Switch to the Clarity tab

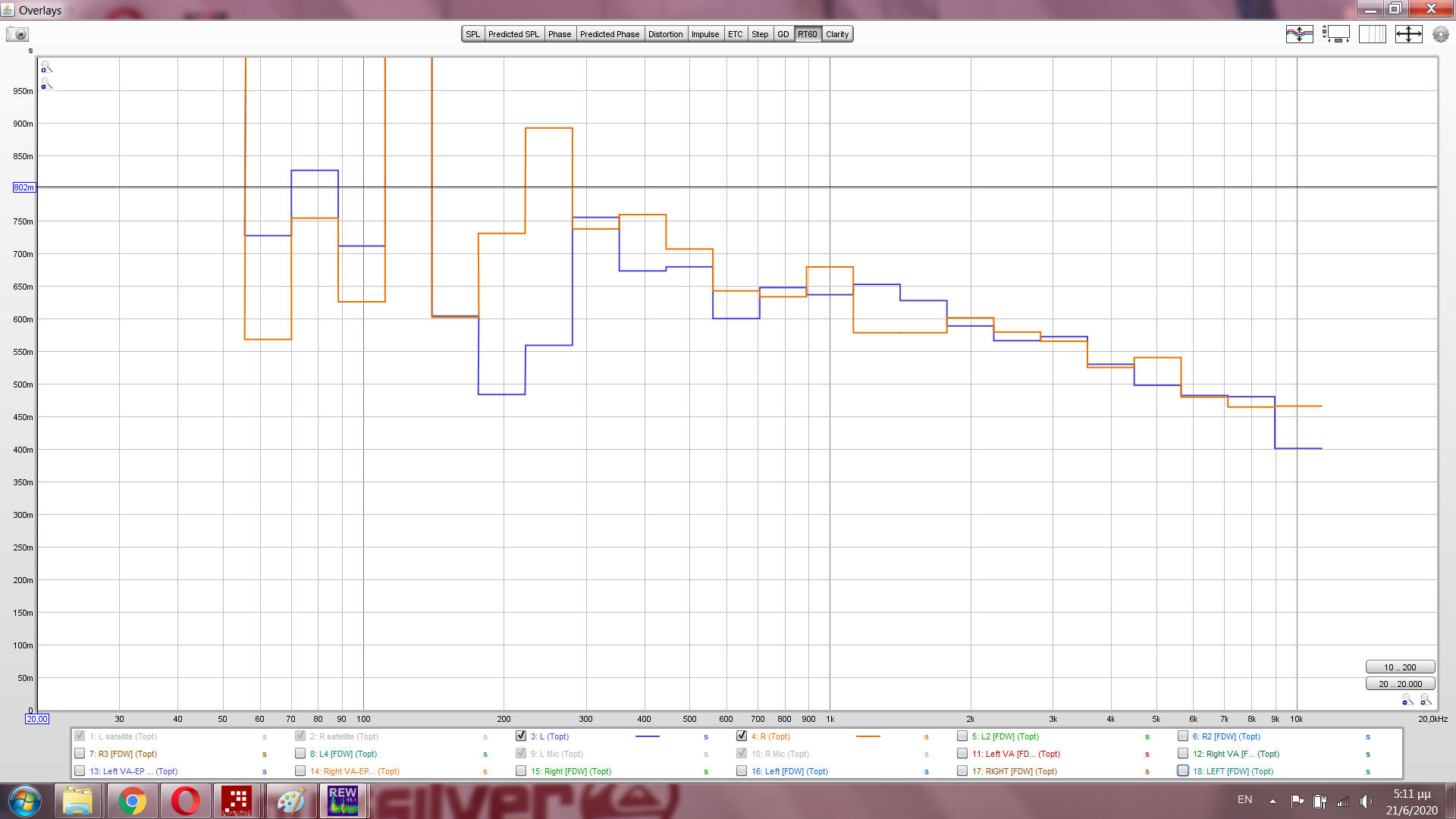[x=837, y=34]
